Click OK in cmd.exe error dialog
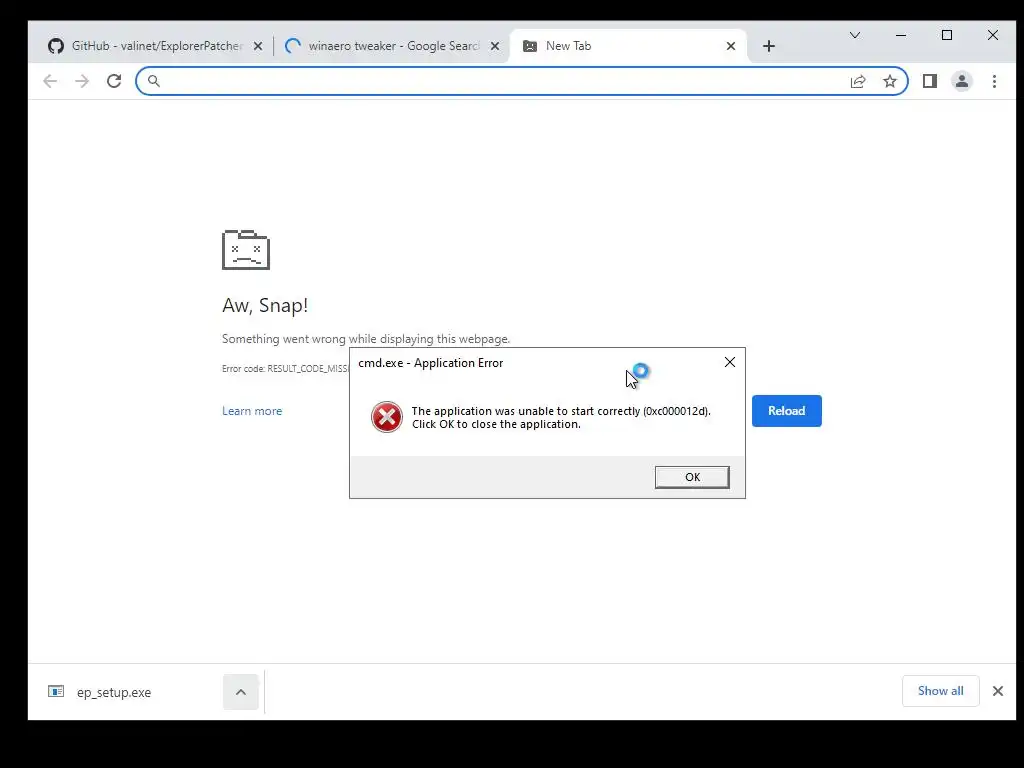This screenshot has height=768, width=1024. (x=692, y=477)
